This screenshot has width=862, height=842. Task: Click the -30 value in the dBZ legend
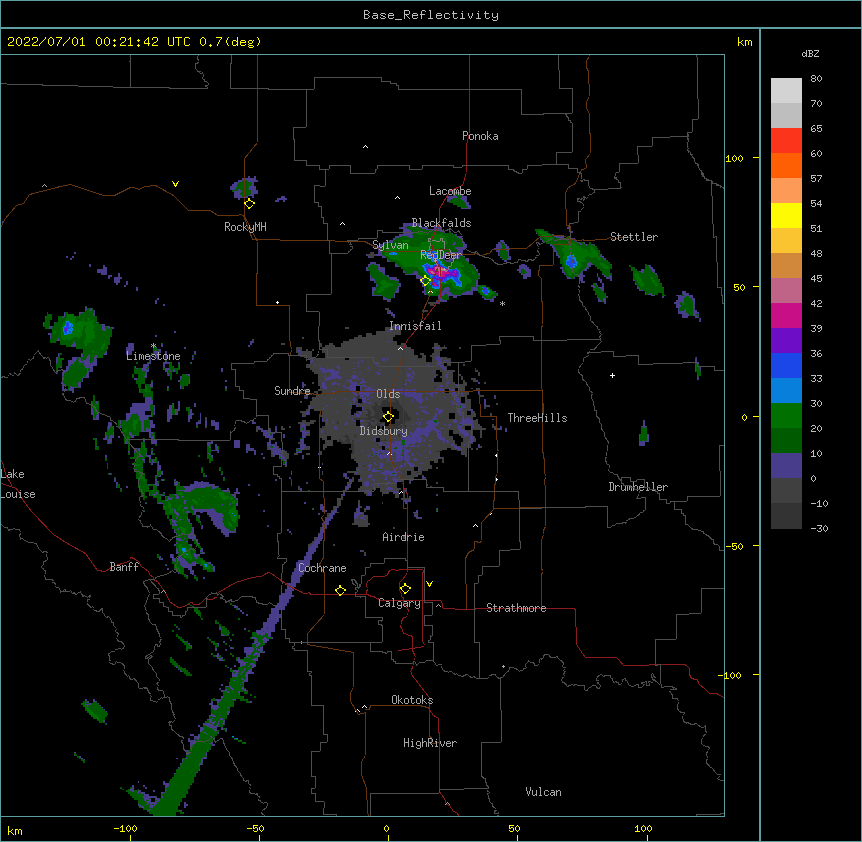pyautogui.click(x=819, y=529)
